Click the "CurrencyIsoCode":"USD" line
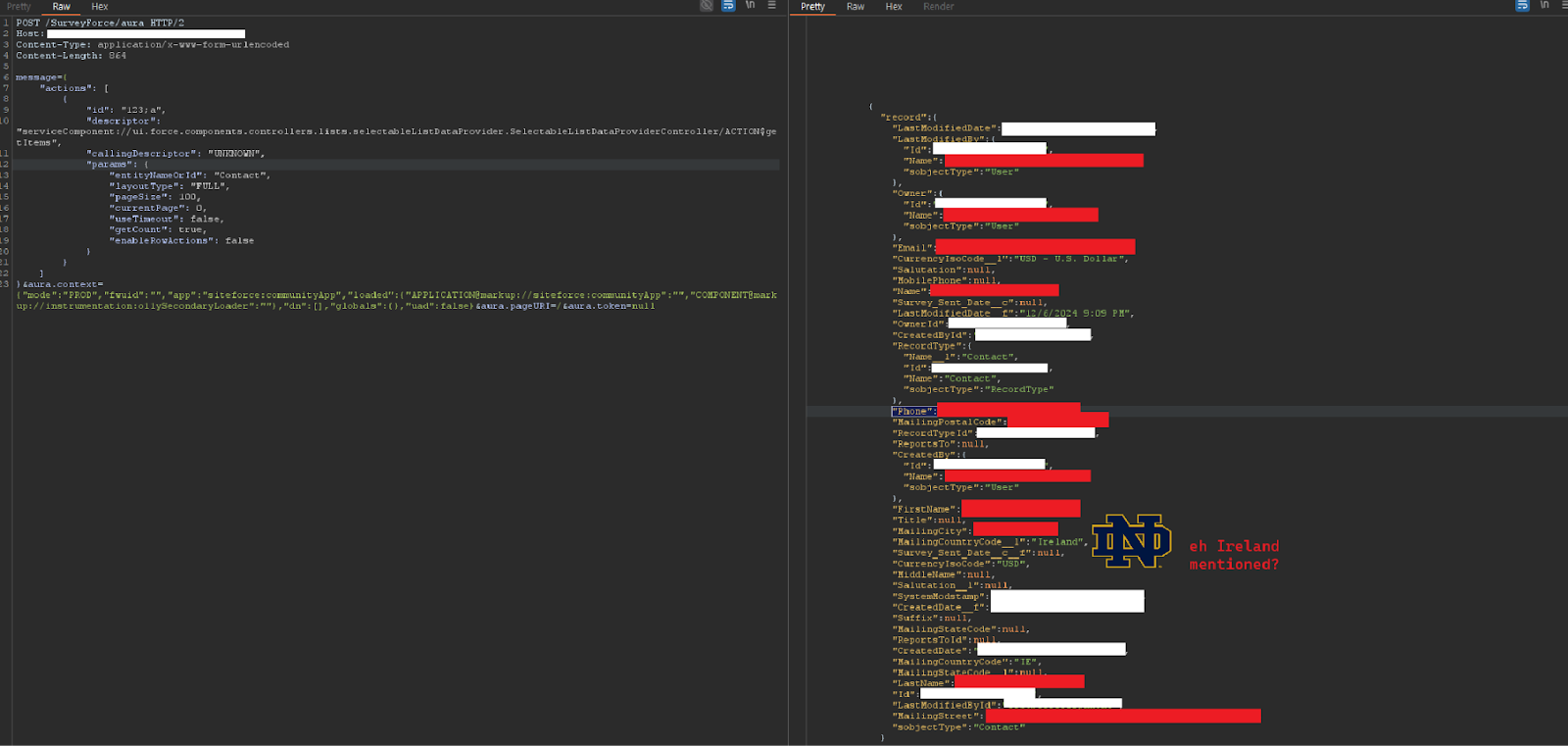 click(x=960, y=564)
